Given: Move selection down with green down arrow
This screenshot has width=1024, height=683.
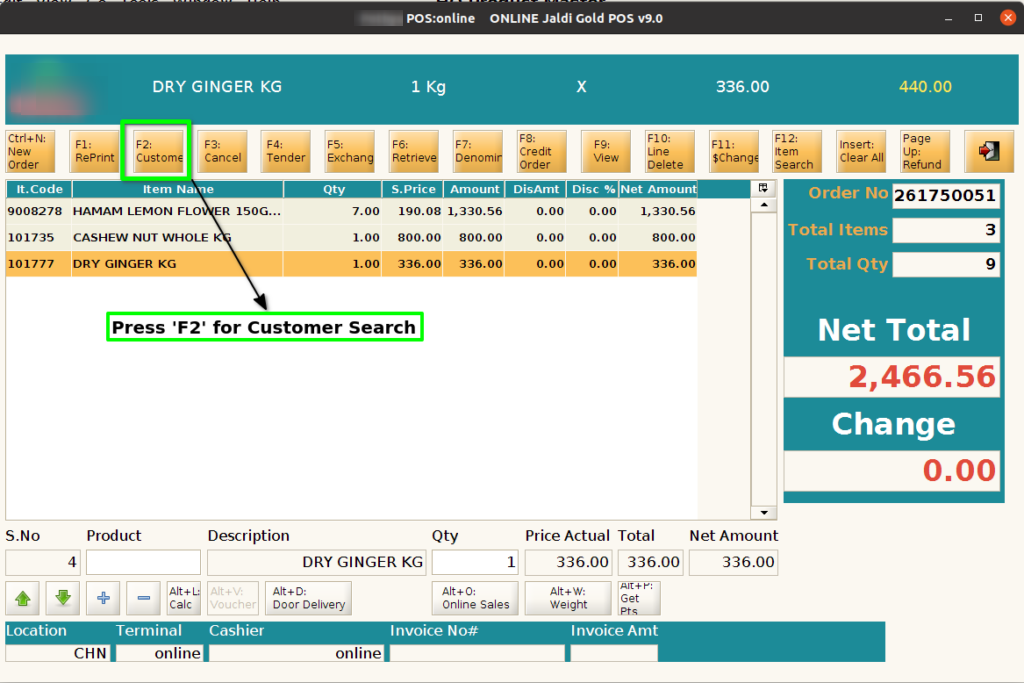Looking at the screenshot, I should (x=63, y=598).
